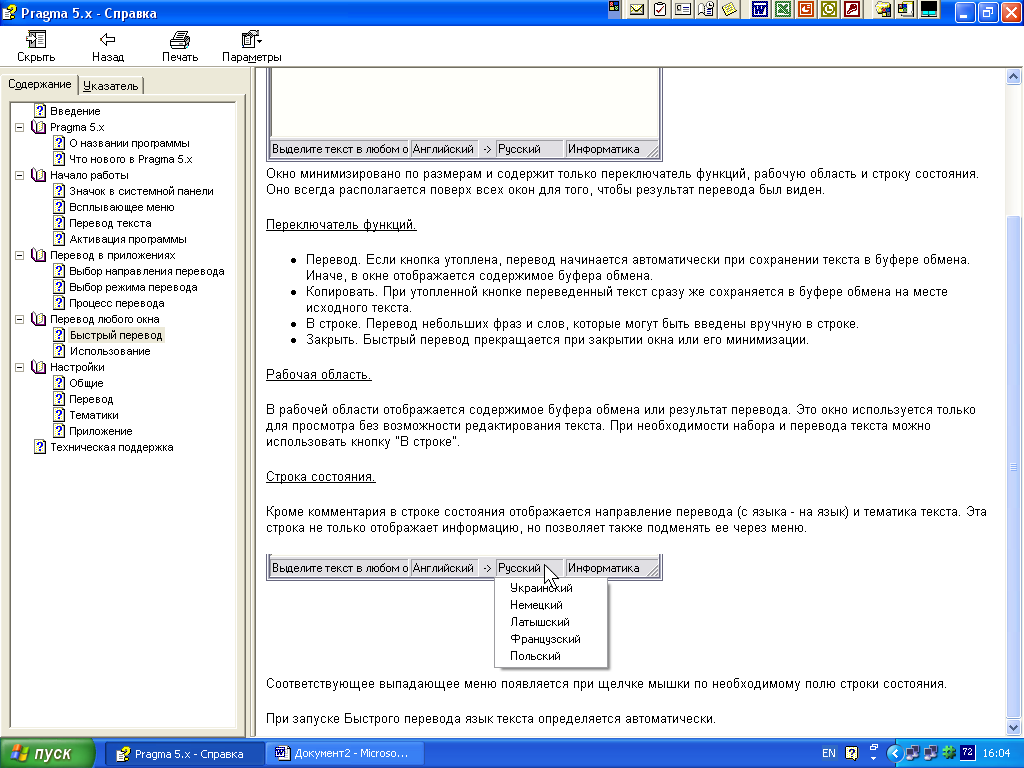Switch to the Содержание tab

[x=40, y=84]
